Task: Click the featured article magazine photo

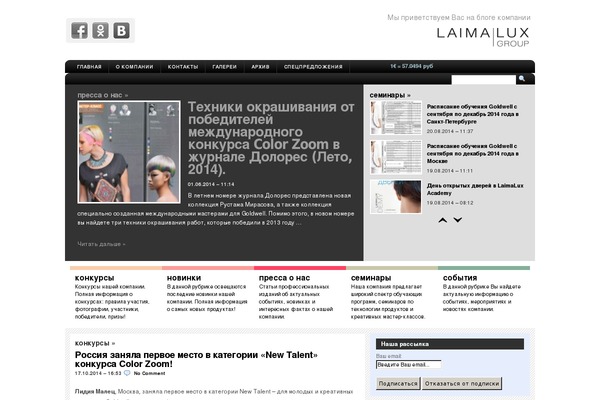Action: pos(129,152)
